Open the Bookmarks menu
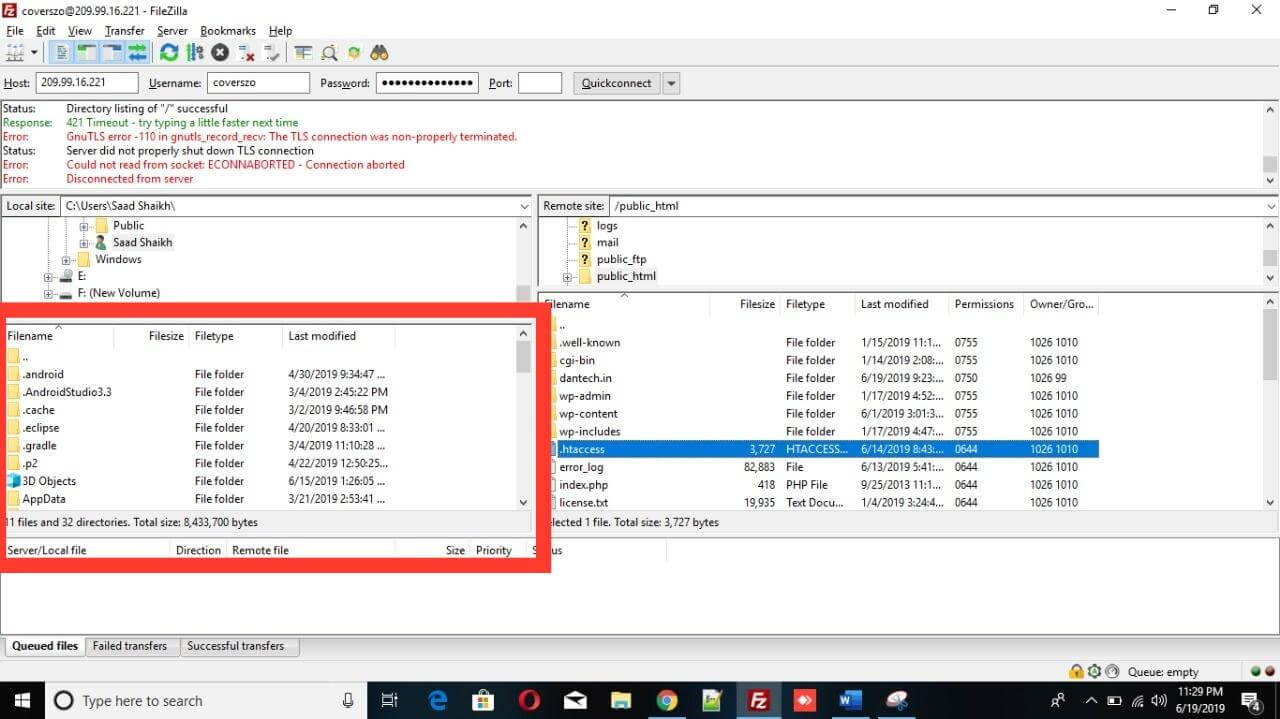 pos(228,31)
